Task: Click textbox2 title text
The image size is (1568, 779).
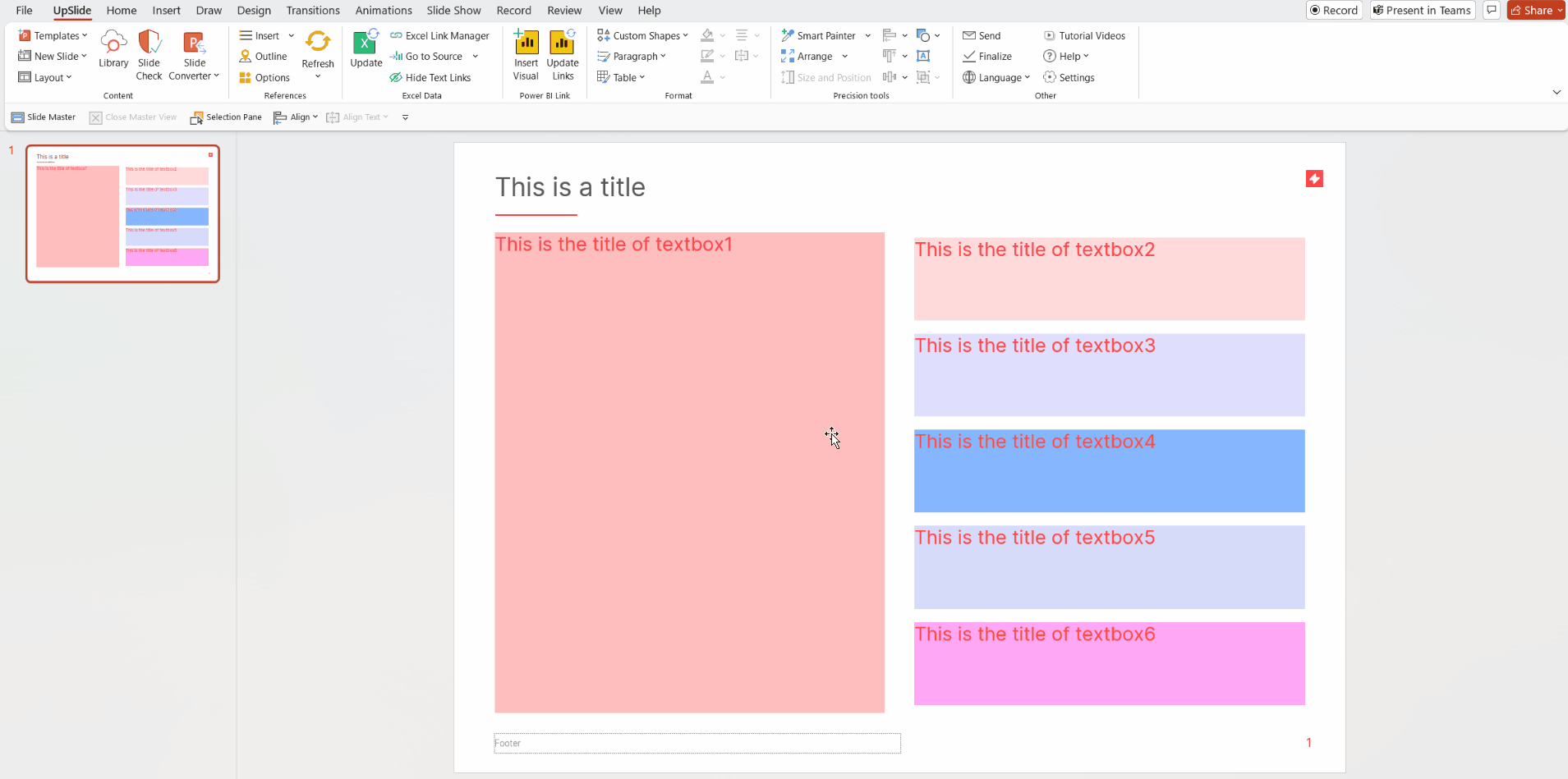Action: (1035, 250)
